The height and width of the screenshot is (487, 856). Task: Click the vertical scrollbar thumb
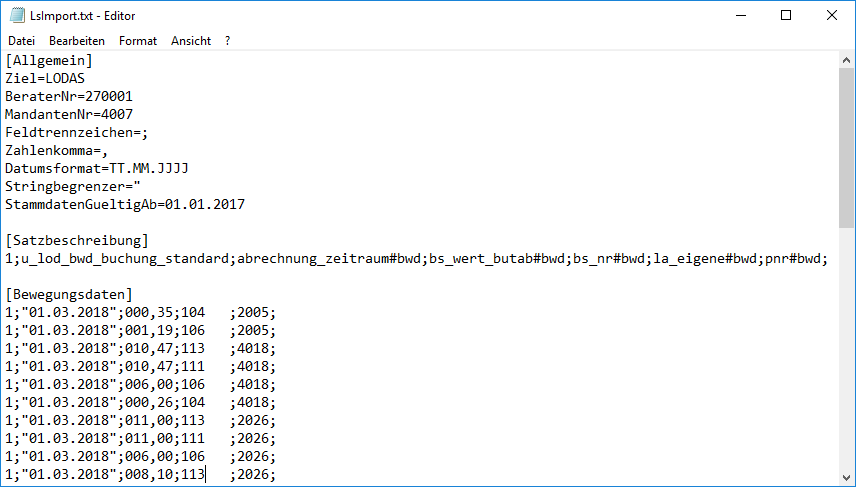point(846,150)
